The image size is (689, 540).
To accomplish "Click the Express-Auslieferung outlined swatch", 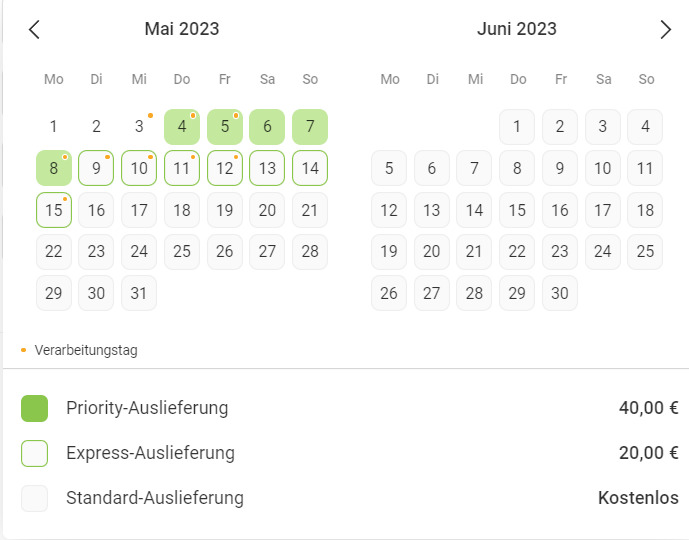I will point(34,453).
